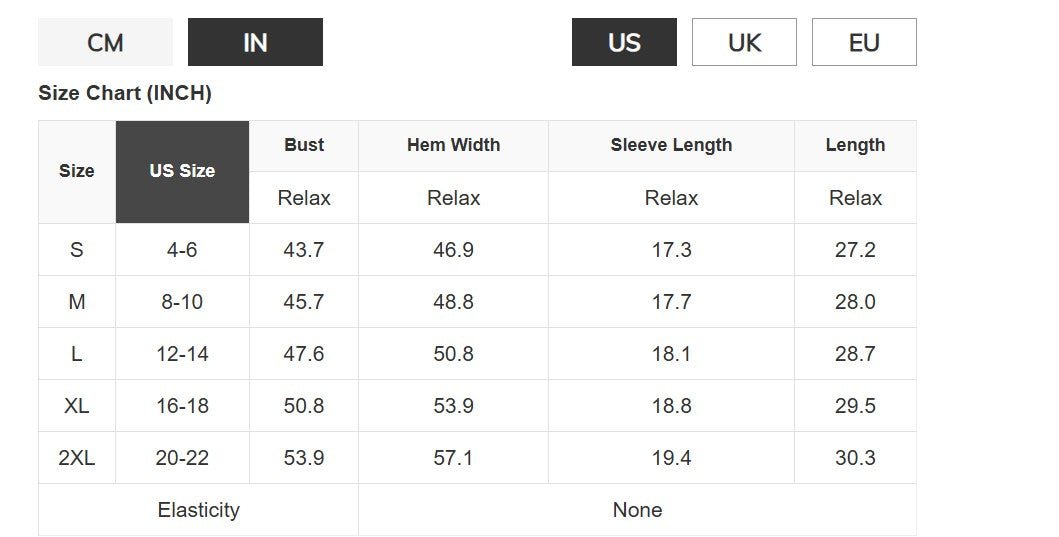This screenshot has width=1059, height=537.
Task: Click the Elasticity row label
Action: pos(199,509)
